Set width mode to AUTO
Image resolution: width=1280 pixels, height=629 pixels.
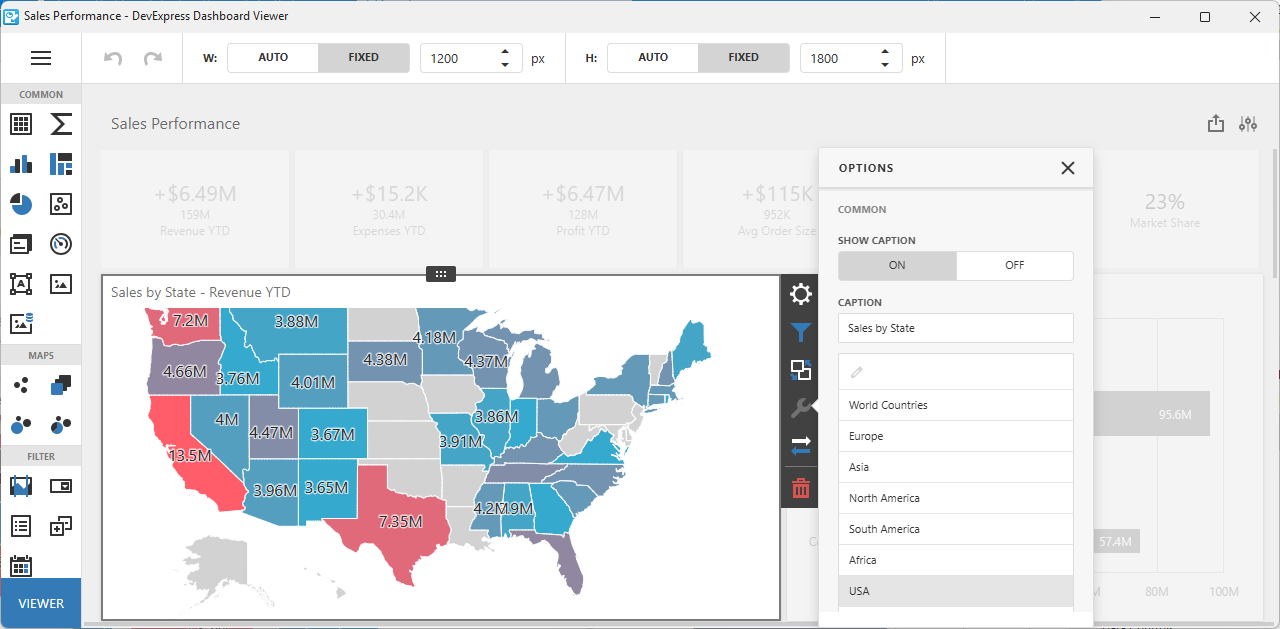pos(274,58)
